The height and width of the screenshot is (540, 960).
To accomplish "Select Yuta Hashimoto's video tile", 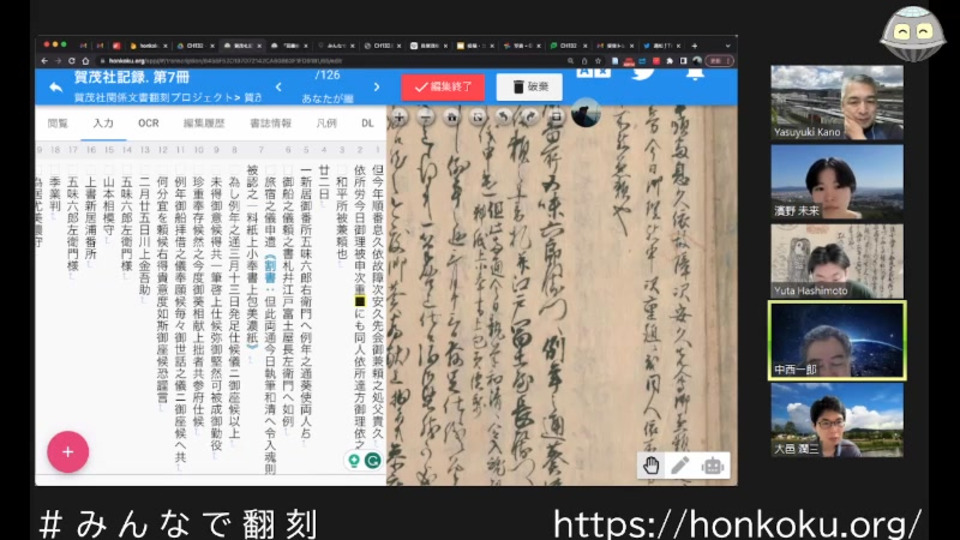I will 837,261.
